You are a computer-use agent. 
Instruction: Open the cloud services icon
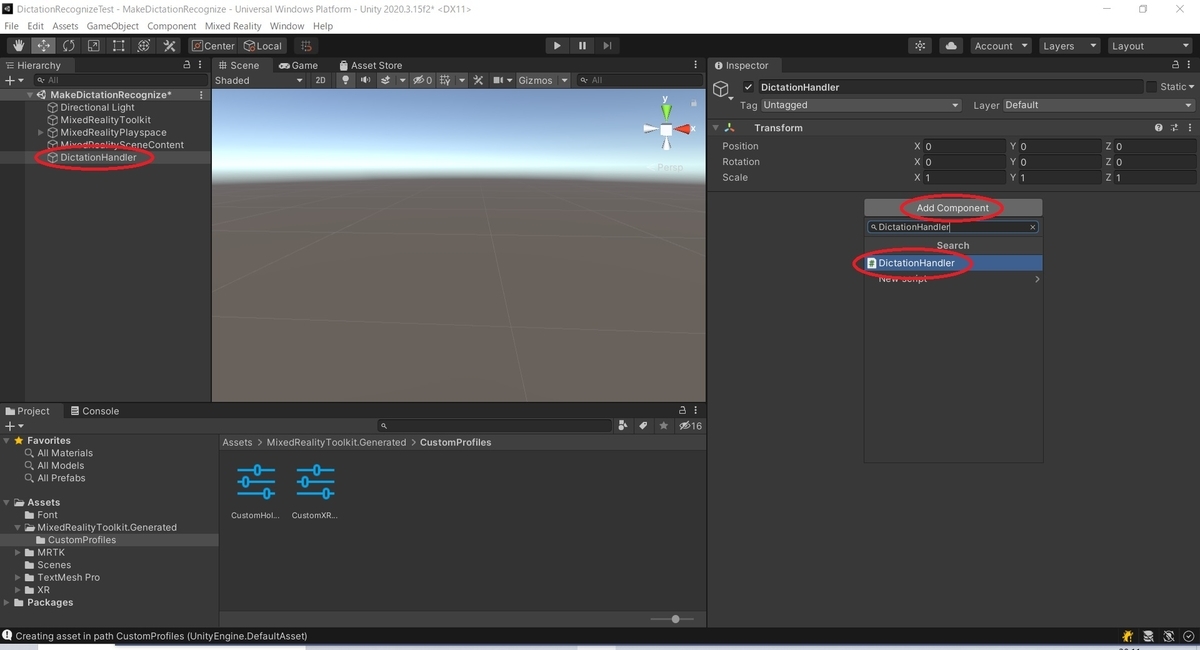[x=951, y=46]
